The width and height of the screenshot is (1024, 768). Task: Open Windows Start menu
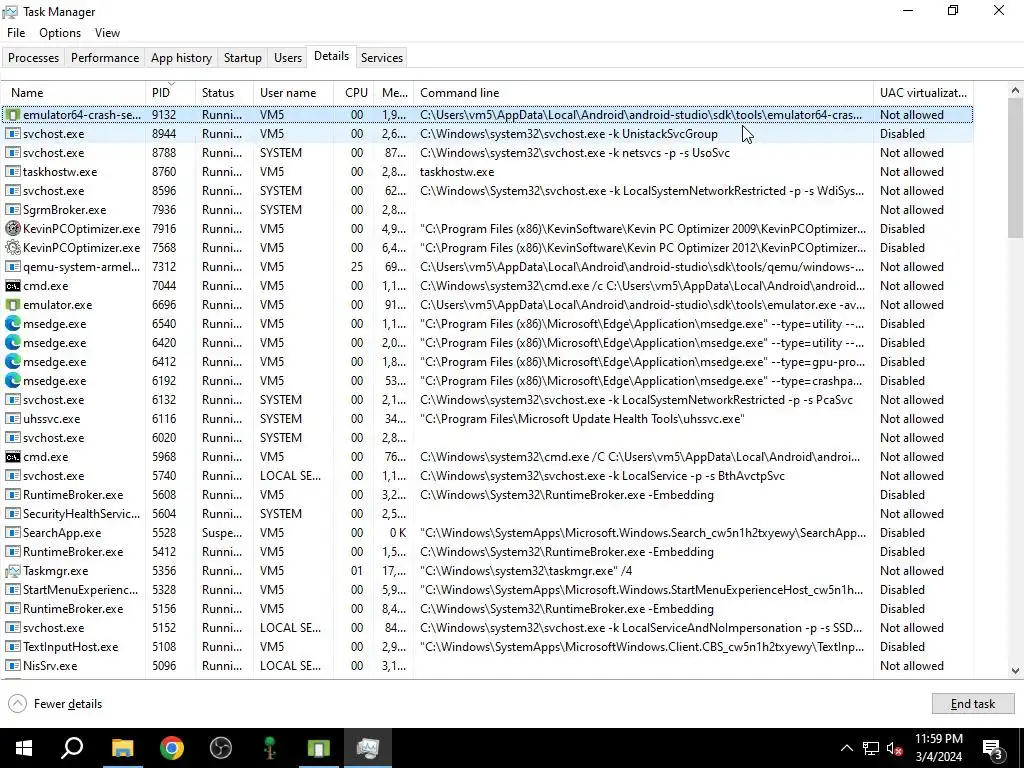24,748
